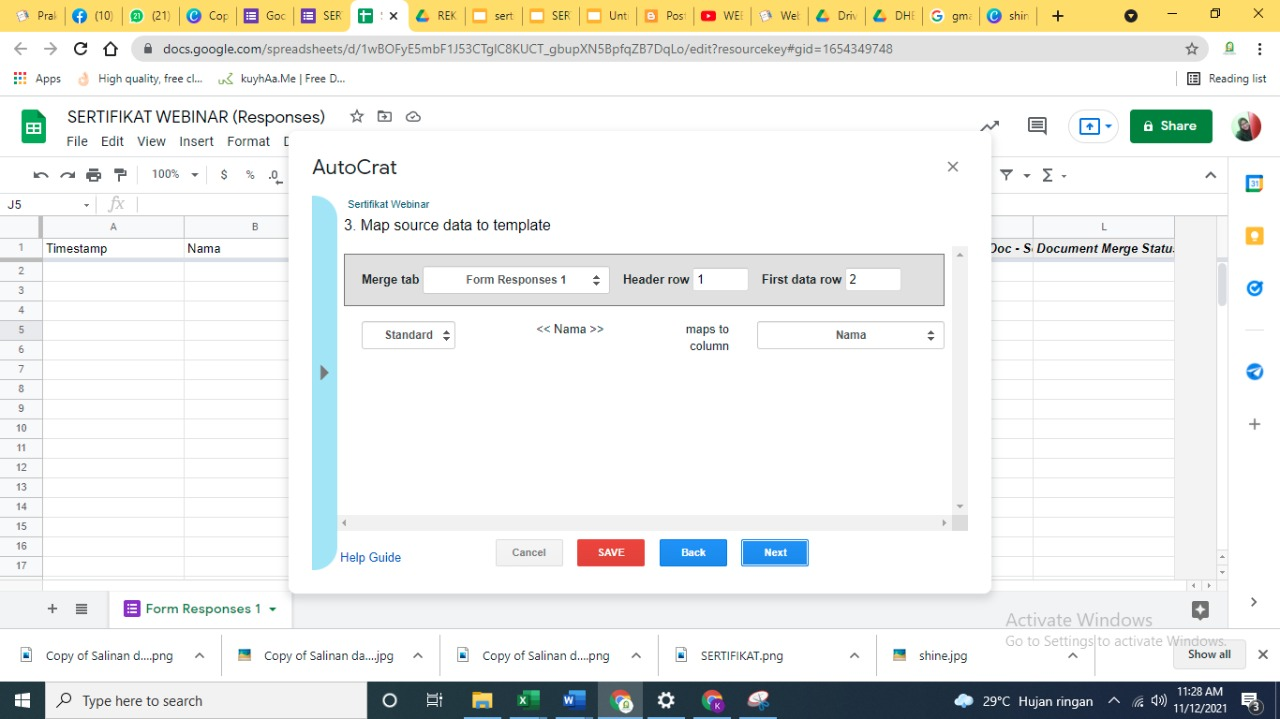The image size is (1280, 719).
Task: Expand the AutoCrat steps sidebar arrow
Action: click(x=324, y=372)
